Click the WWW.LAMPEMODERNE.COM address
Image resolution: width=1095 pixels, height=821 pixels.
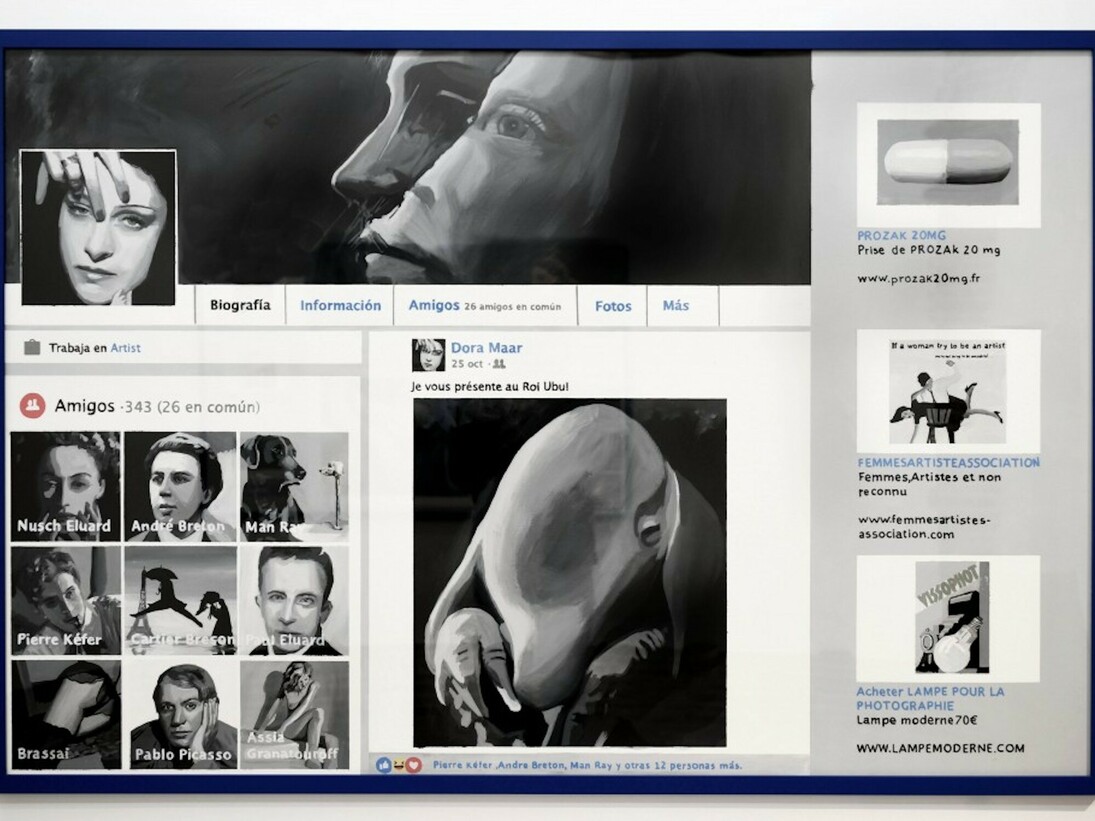coord(940,748)
